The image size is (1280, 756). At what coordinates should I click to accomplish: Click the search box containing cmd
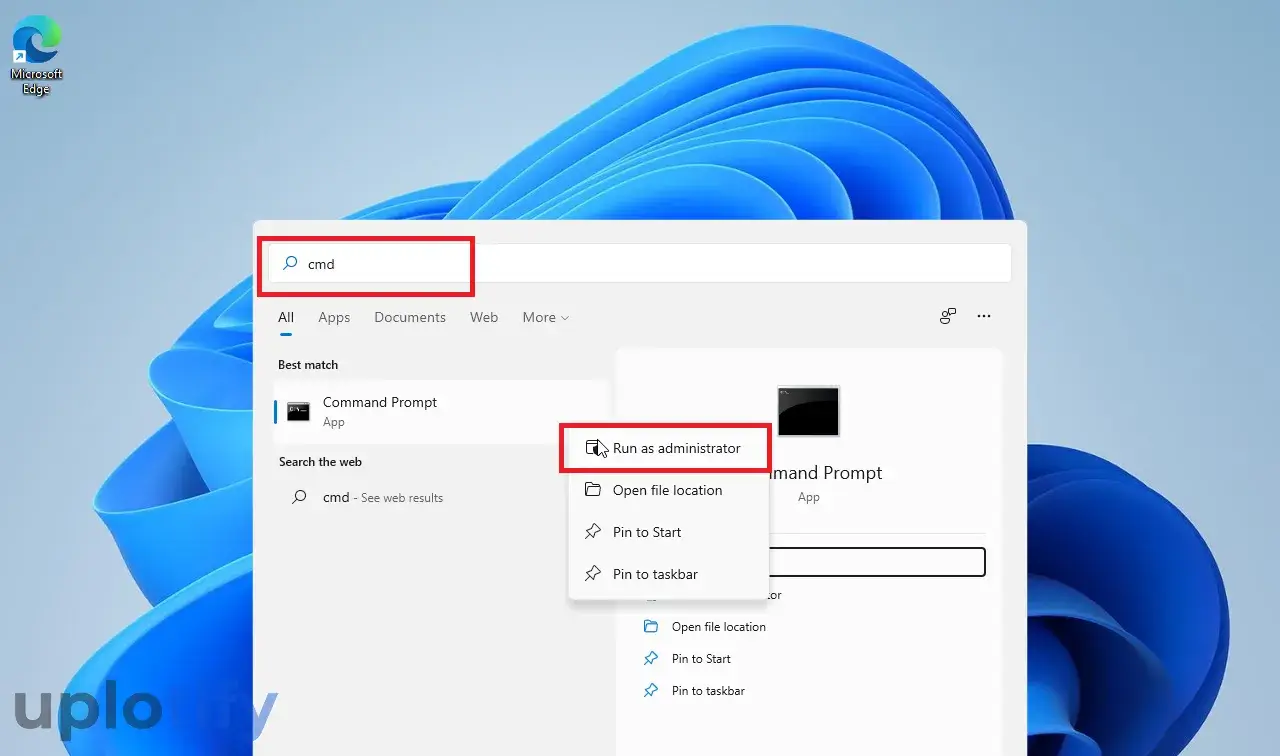640,264
